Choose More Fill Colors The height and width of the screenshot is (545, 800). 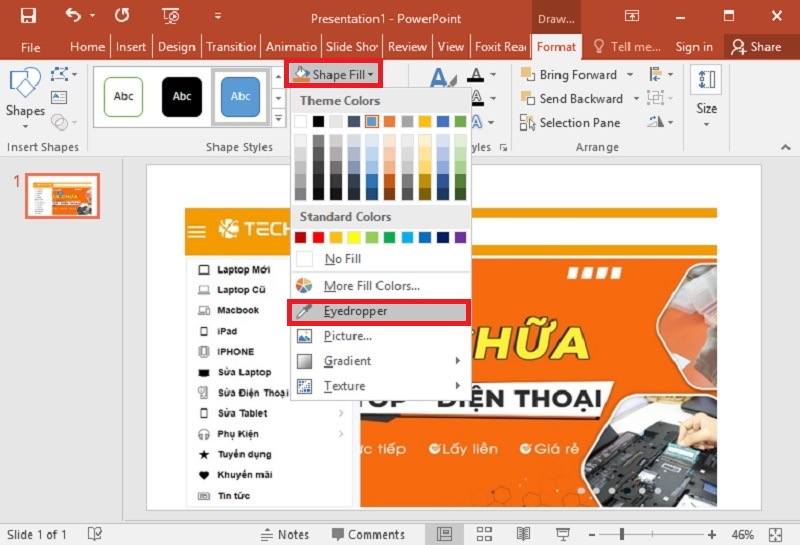(370, 286)
